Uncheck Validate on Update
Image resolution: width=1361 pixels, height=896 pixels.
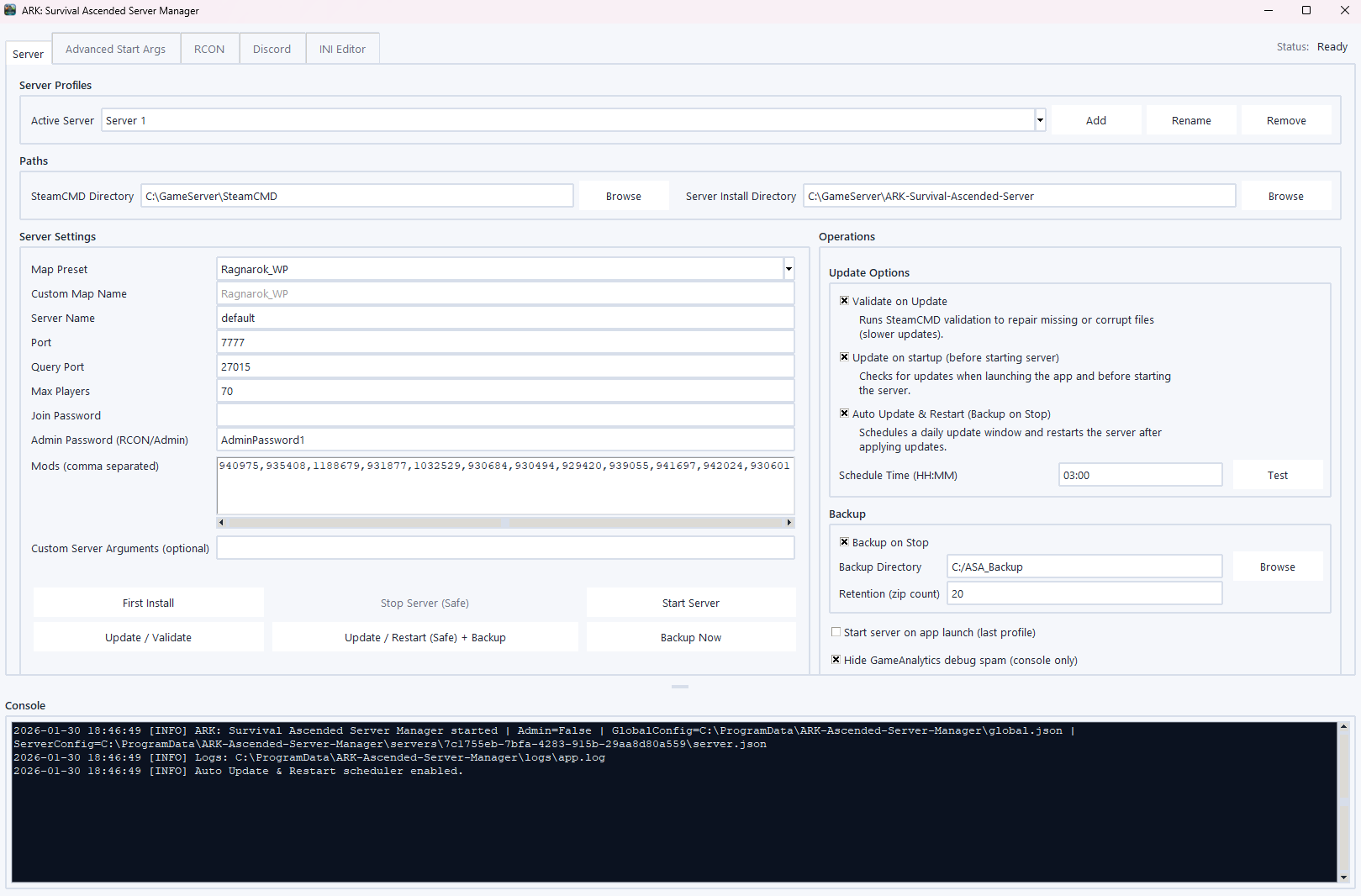point(844,301)
